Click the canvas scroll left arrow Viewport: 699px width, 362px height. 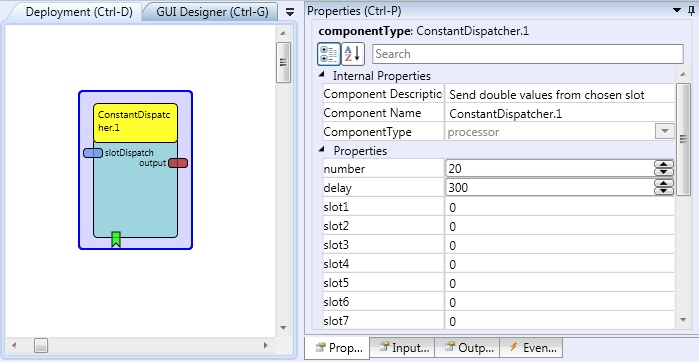pyautogui.click(x=14, y=345)
